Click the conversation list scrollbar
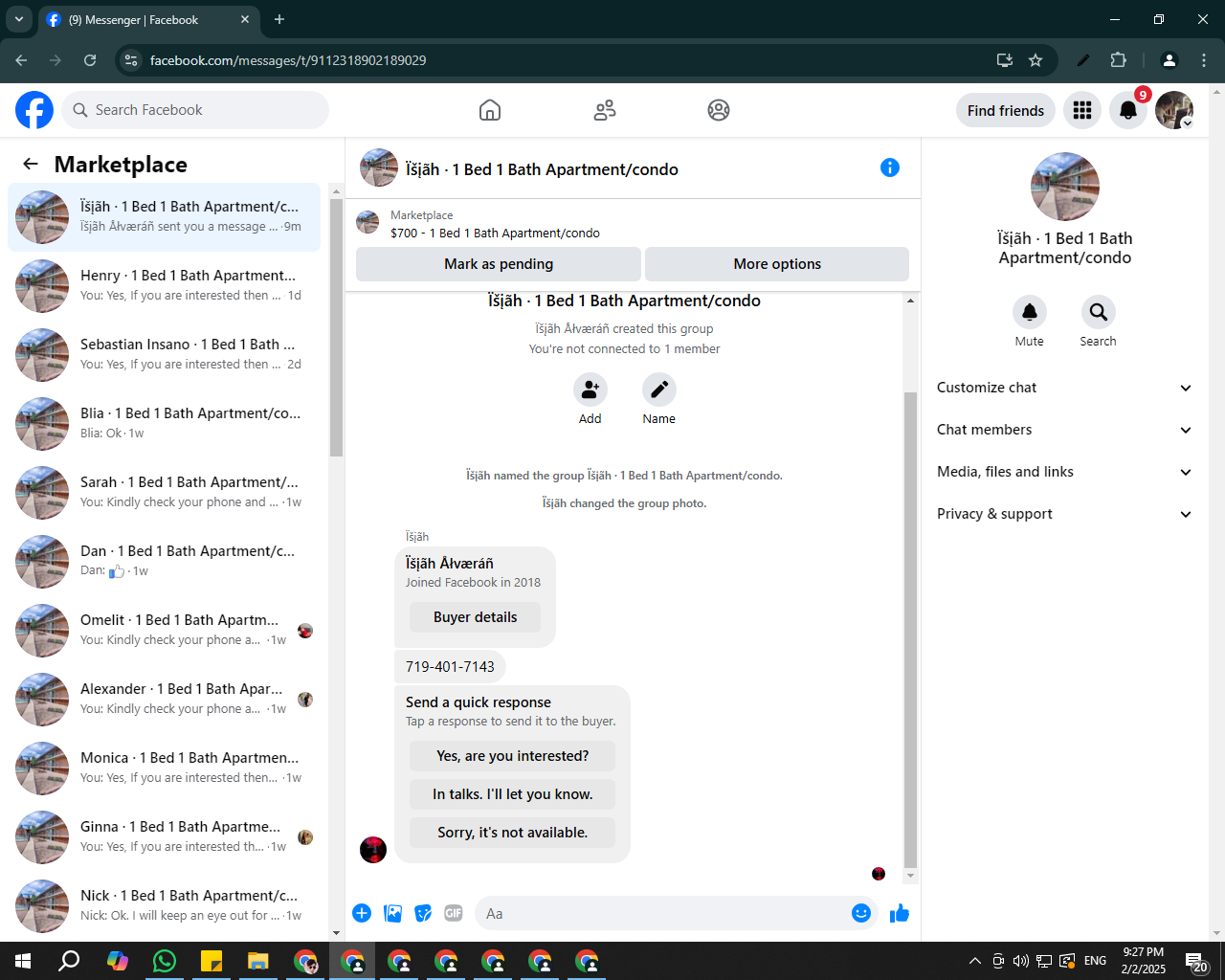 pyautogui.click(x=336, y=325)
